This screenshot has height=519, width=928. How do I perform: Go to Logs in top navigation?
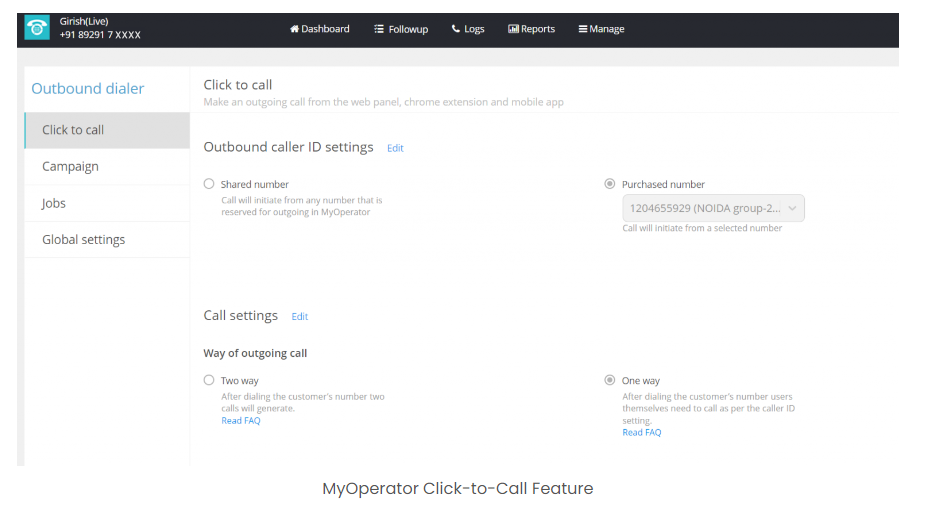[468, 29]
